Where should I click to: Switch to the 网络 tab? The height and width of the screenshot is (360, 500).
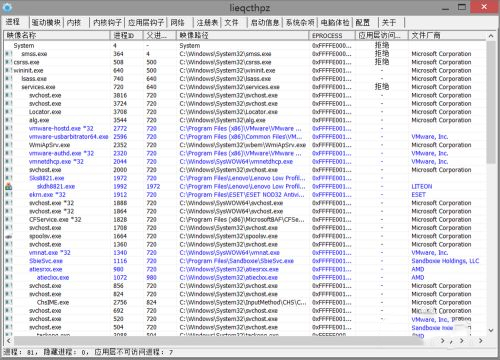pyautogui.click(x=177, y=22)
